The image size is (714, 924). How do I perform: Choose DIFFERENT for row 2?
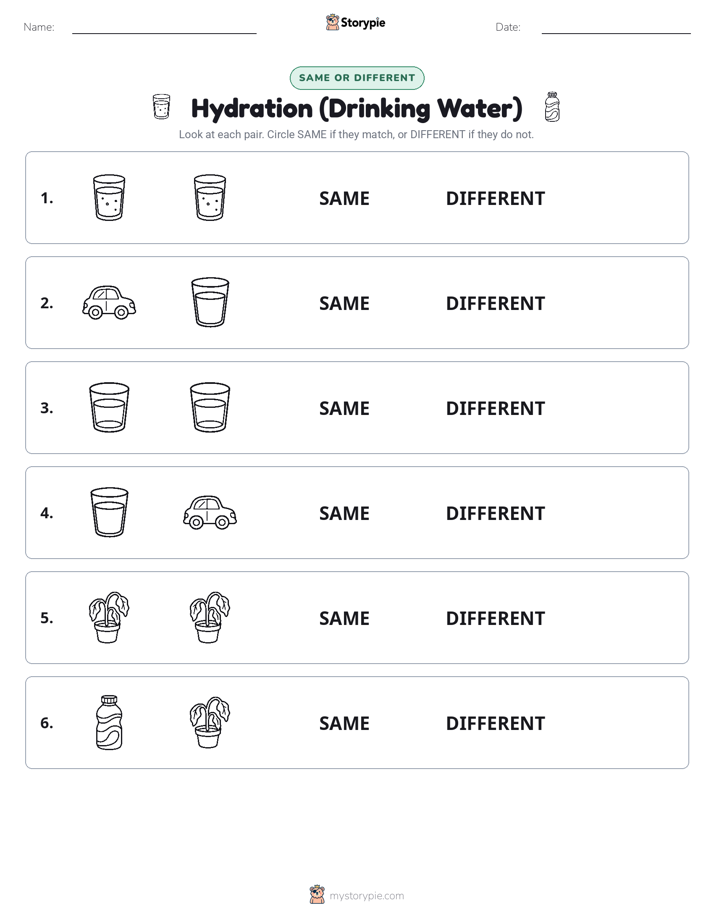tap(495, 303)
